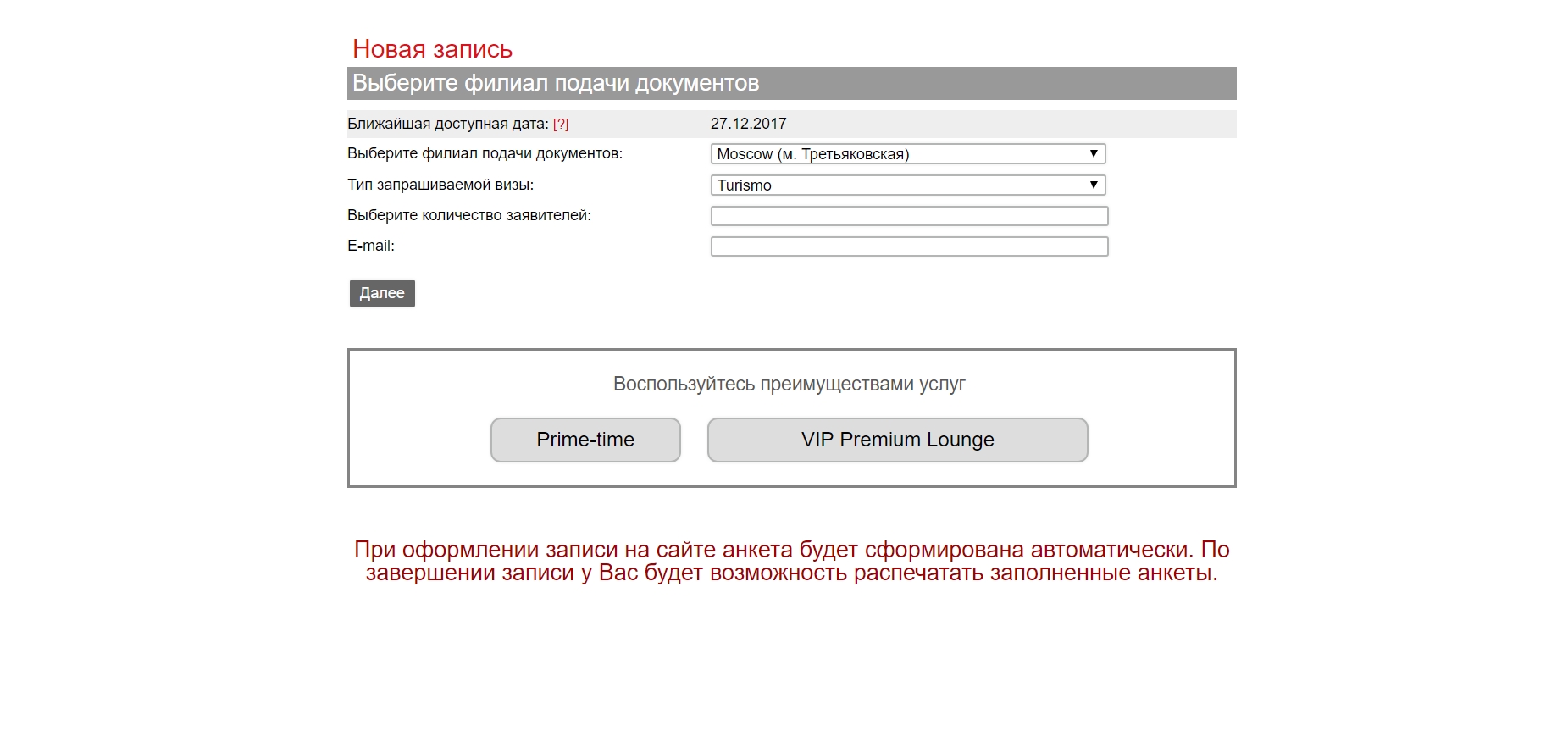Click the 'Ближайшая доступная дата:' label

[x=448, y=124]
